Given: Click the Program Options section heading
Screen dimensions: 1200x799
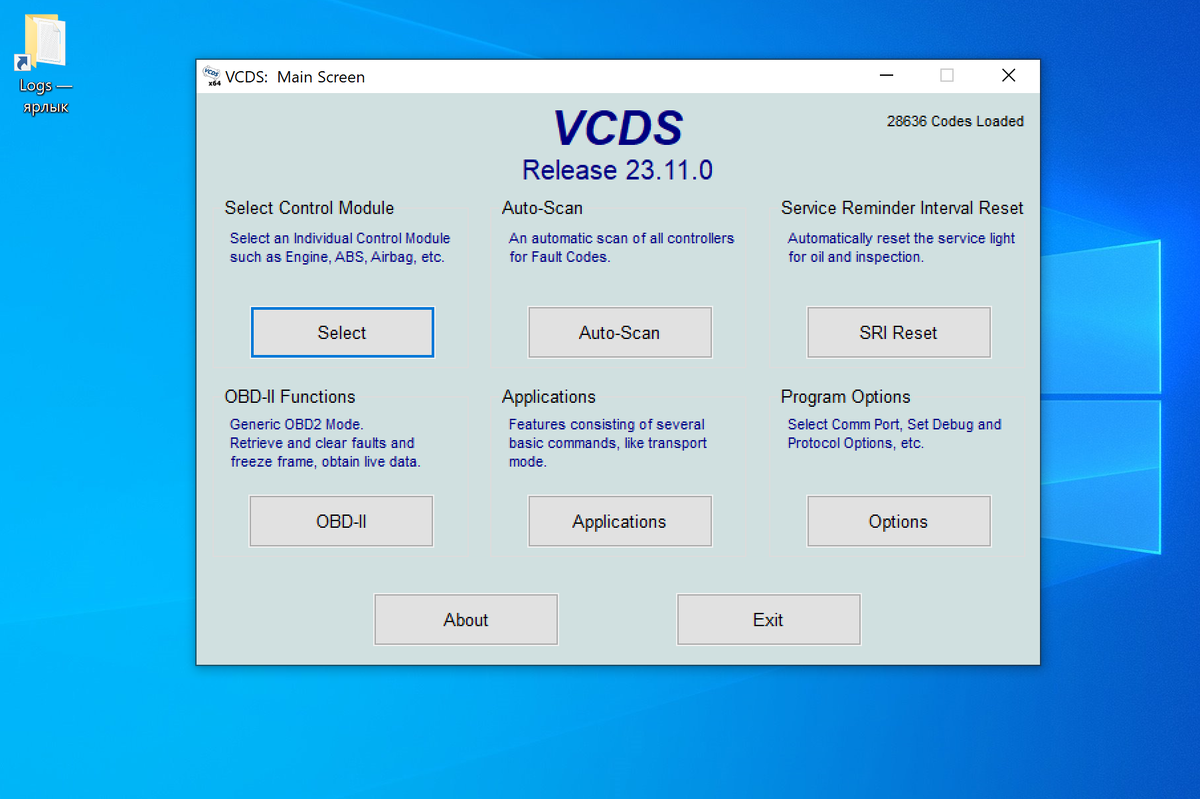Looking at the screenshot, I should (845, 397).
